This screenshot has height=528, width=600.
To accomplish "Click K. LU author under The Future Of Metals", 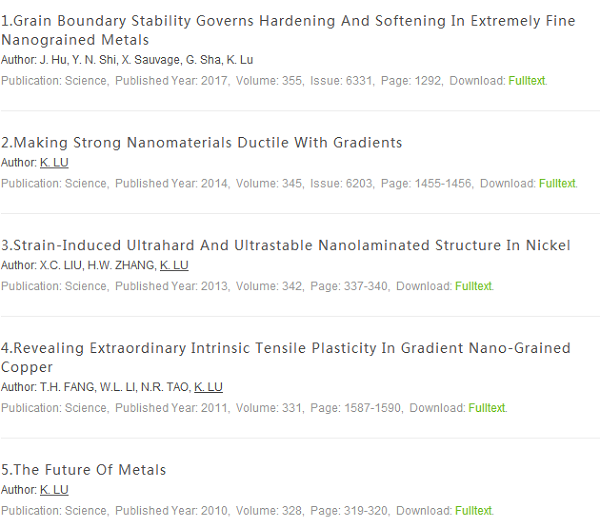I will point(54,490).
